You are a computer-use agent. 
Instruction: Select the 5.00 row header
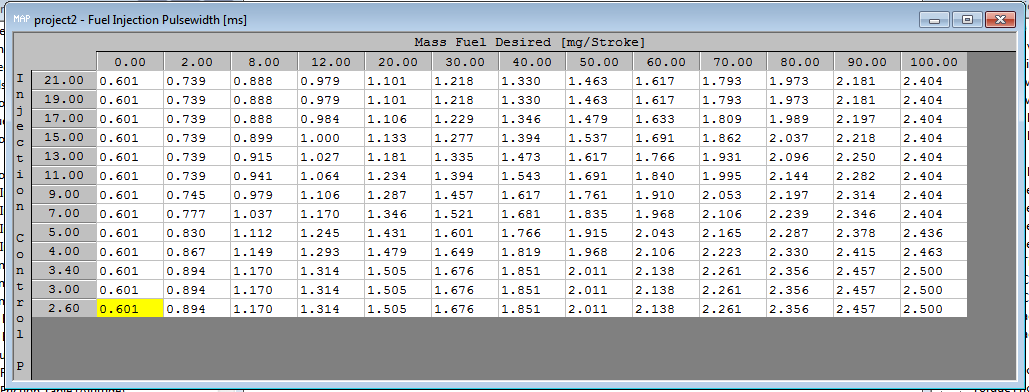pos(64,233)
